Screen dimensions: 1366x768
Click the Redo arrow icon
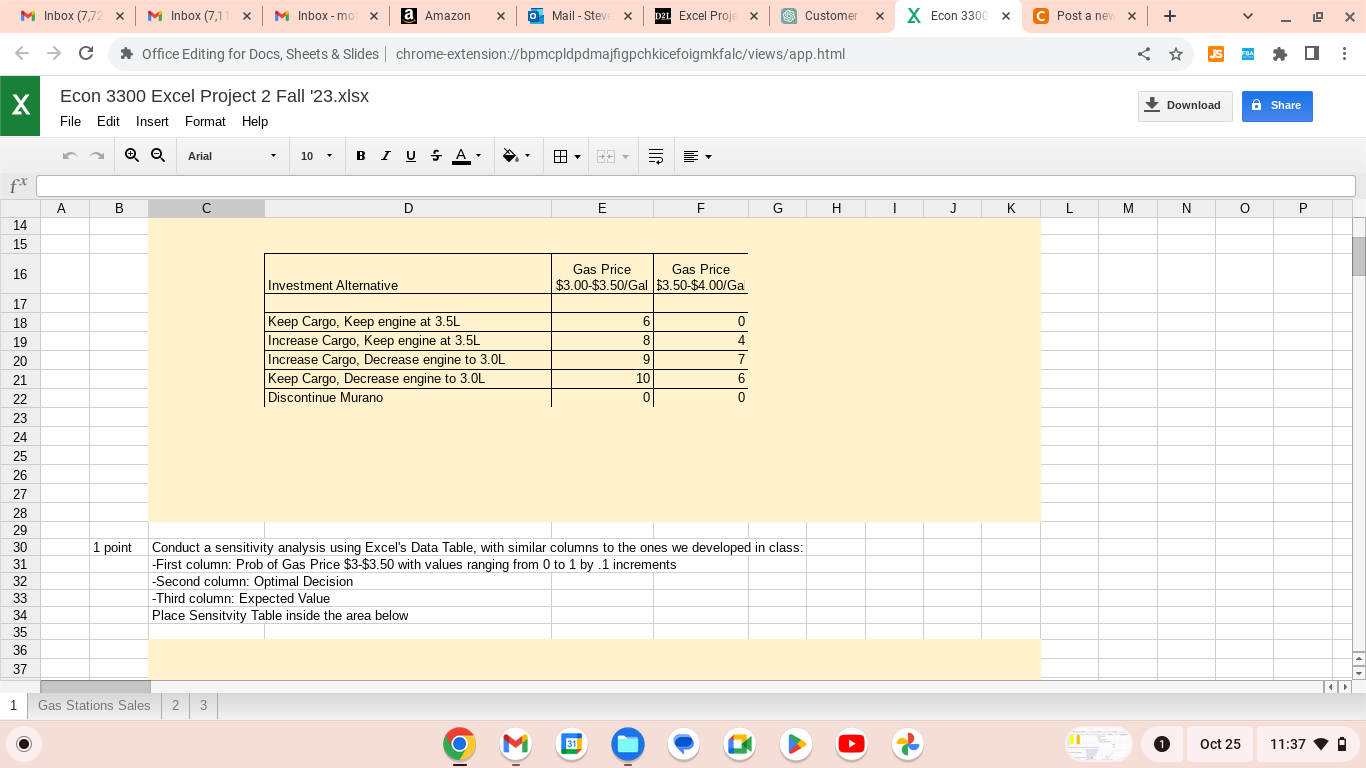(x=96, y=155)
